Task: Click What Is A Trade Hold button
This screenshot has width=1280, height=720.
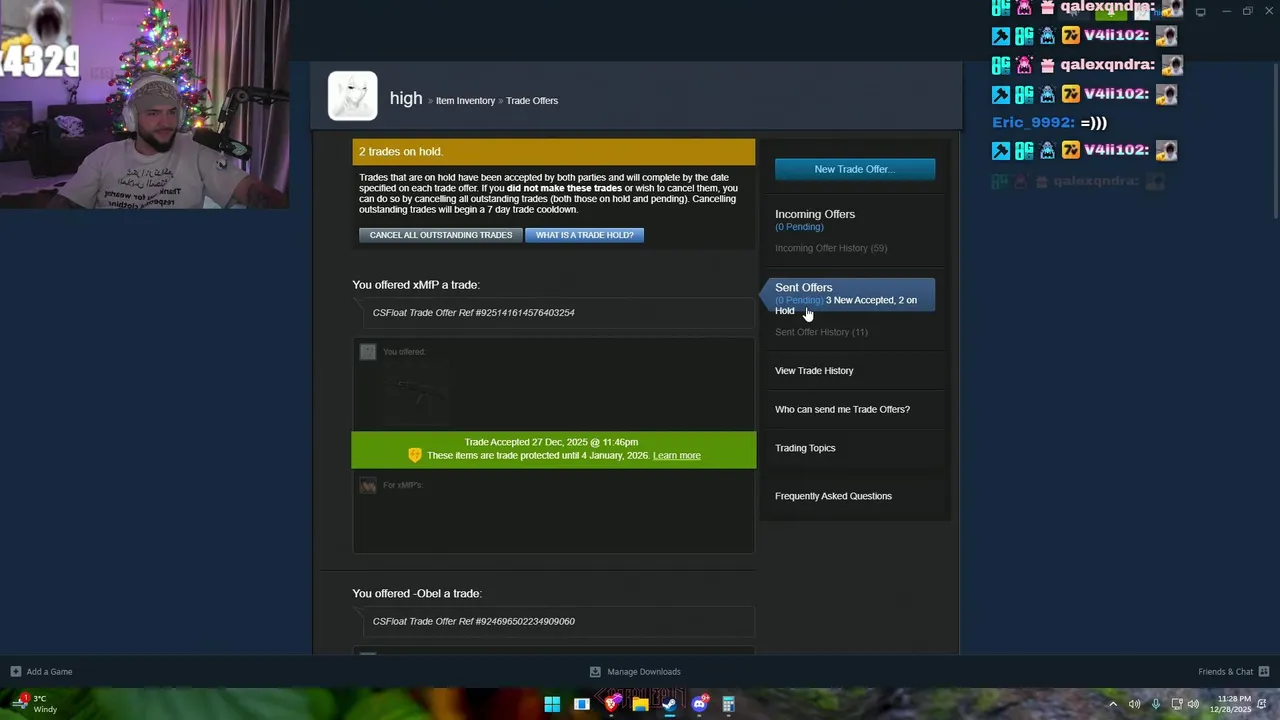Action: [x=584, y=235]
